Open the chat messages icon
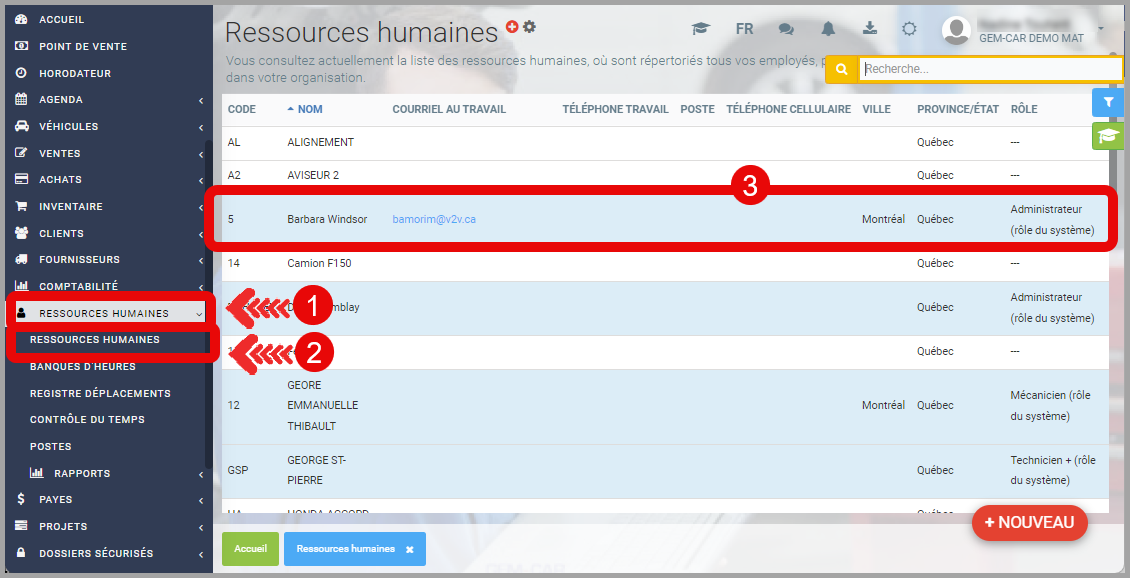Screen dimensions: 1130x578 pyautogui.click(x=787, y=29)
